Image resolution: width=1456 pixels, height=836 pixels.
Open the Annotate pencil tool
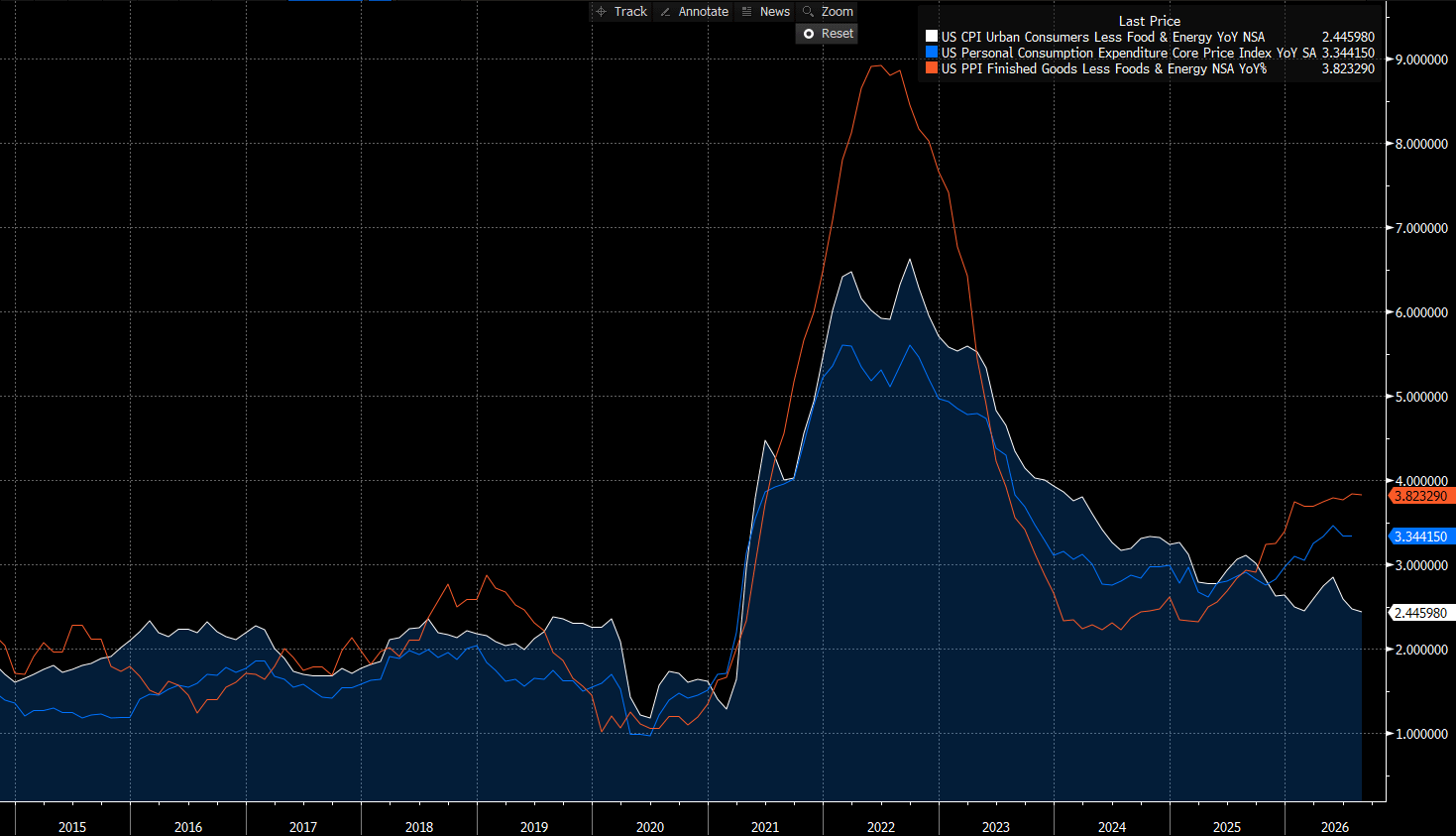click(x=694, y=12)
